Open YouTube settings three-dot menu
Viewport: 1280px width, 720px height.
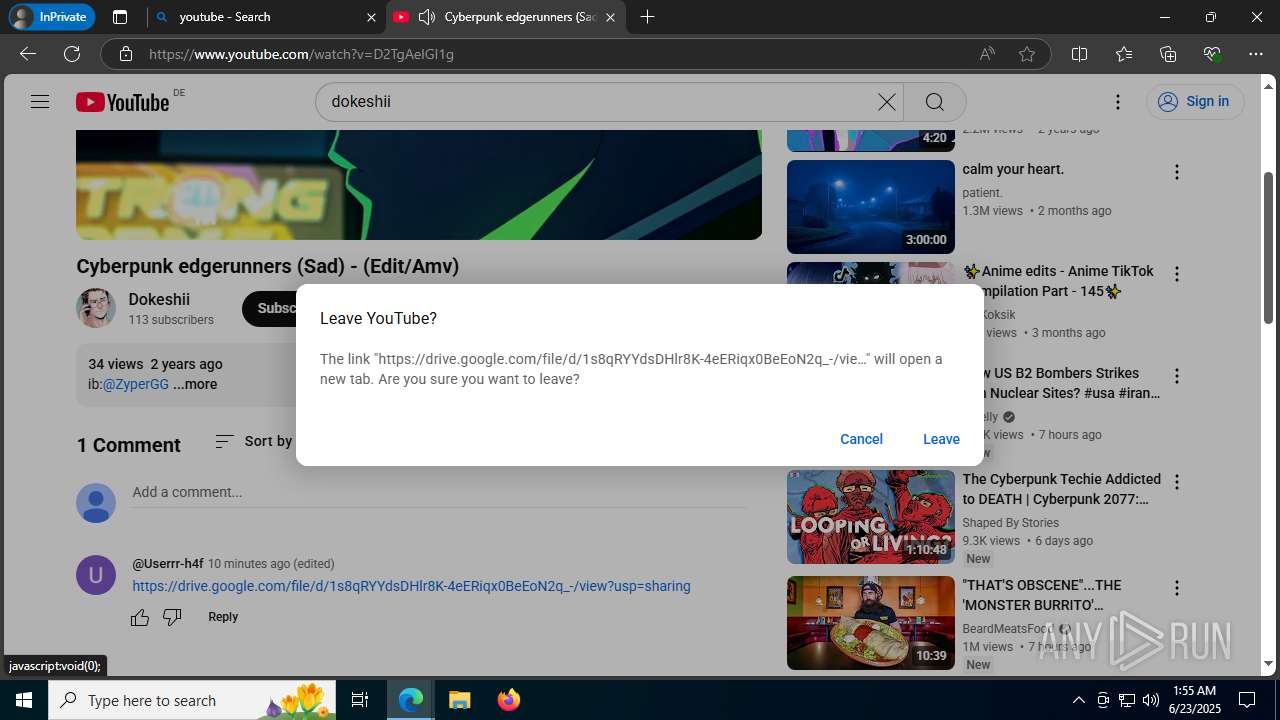(x=1118, y=101)
